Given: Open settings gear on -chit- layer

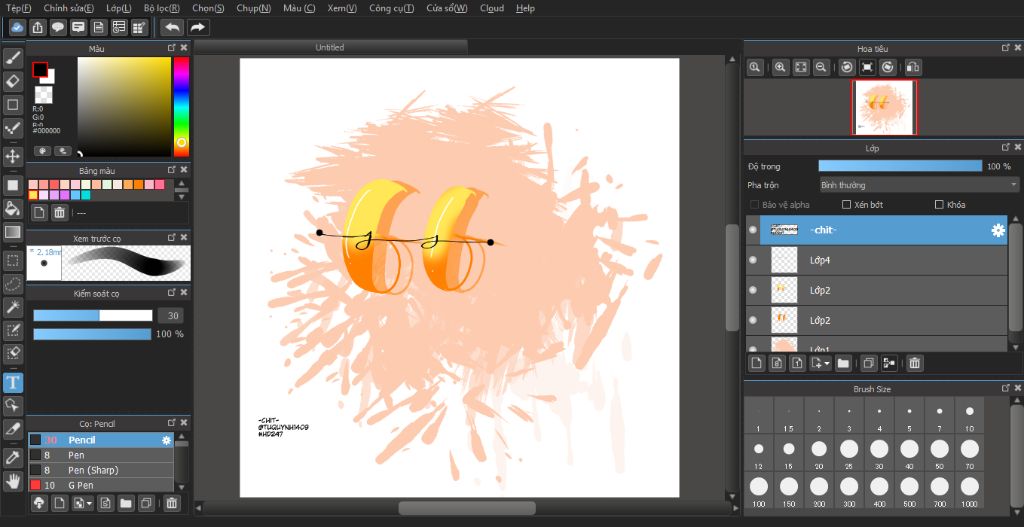Looking at the screenshot, I should pos(997,230).
